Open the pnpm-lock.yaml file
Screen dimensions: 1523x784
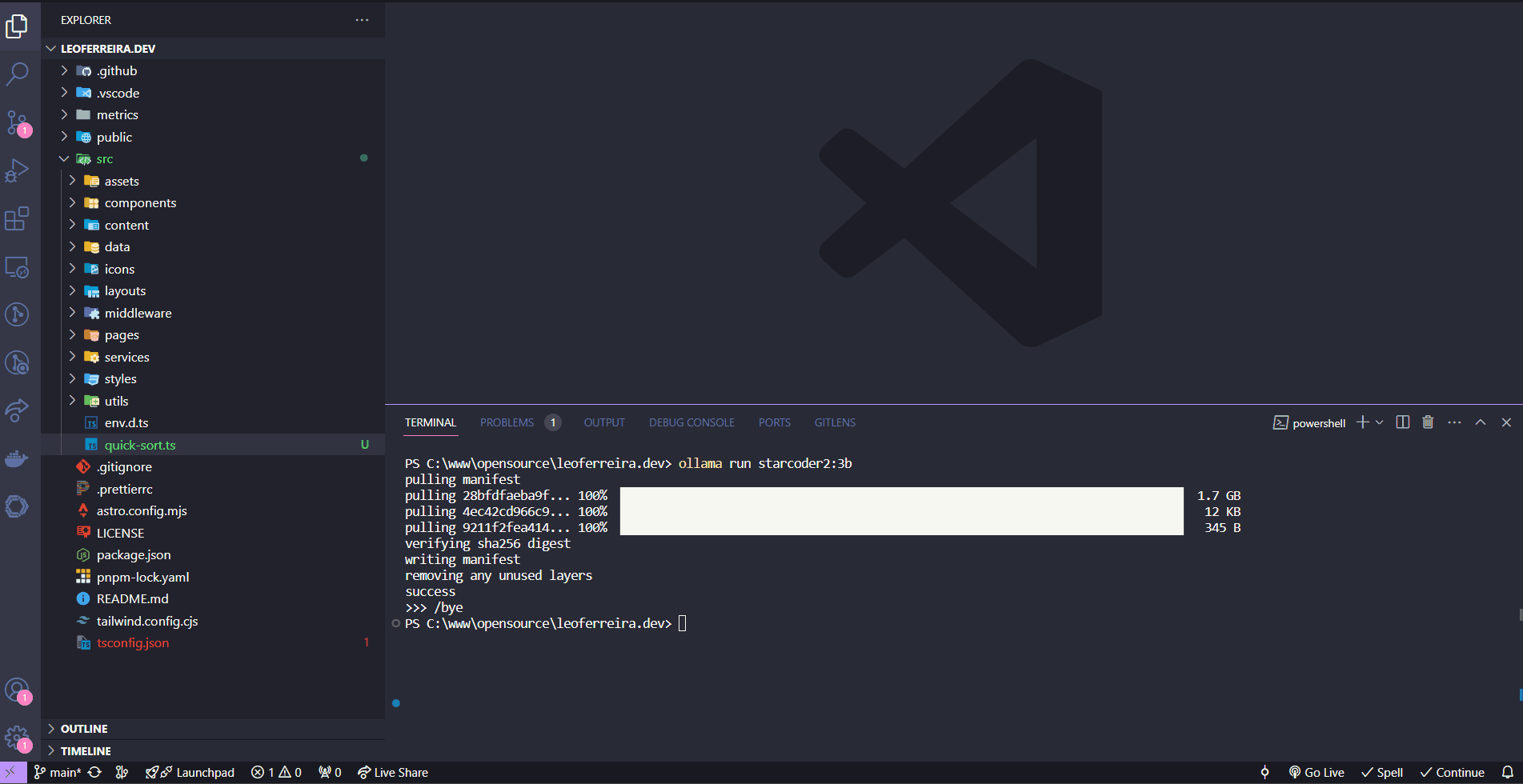[x=213, y=577]
